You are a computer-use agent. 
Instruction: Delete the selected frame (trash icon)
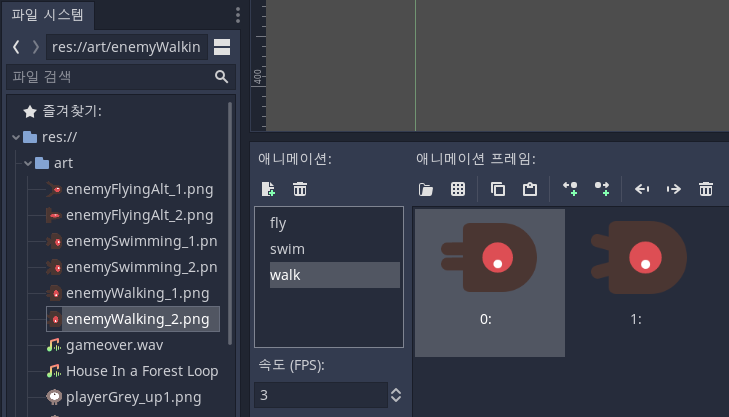pyautogui.click(x=706, y=189)
